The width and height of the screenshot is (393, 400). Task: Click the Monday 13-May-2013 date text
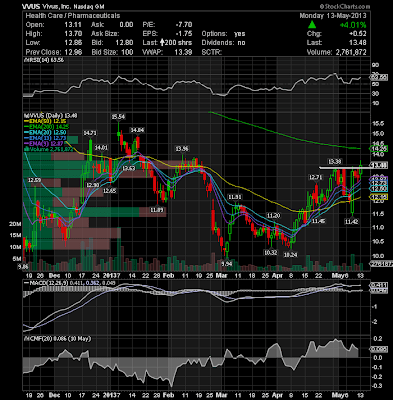[x=333, y=16]
